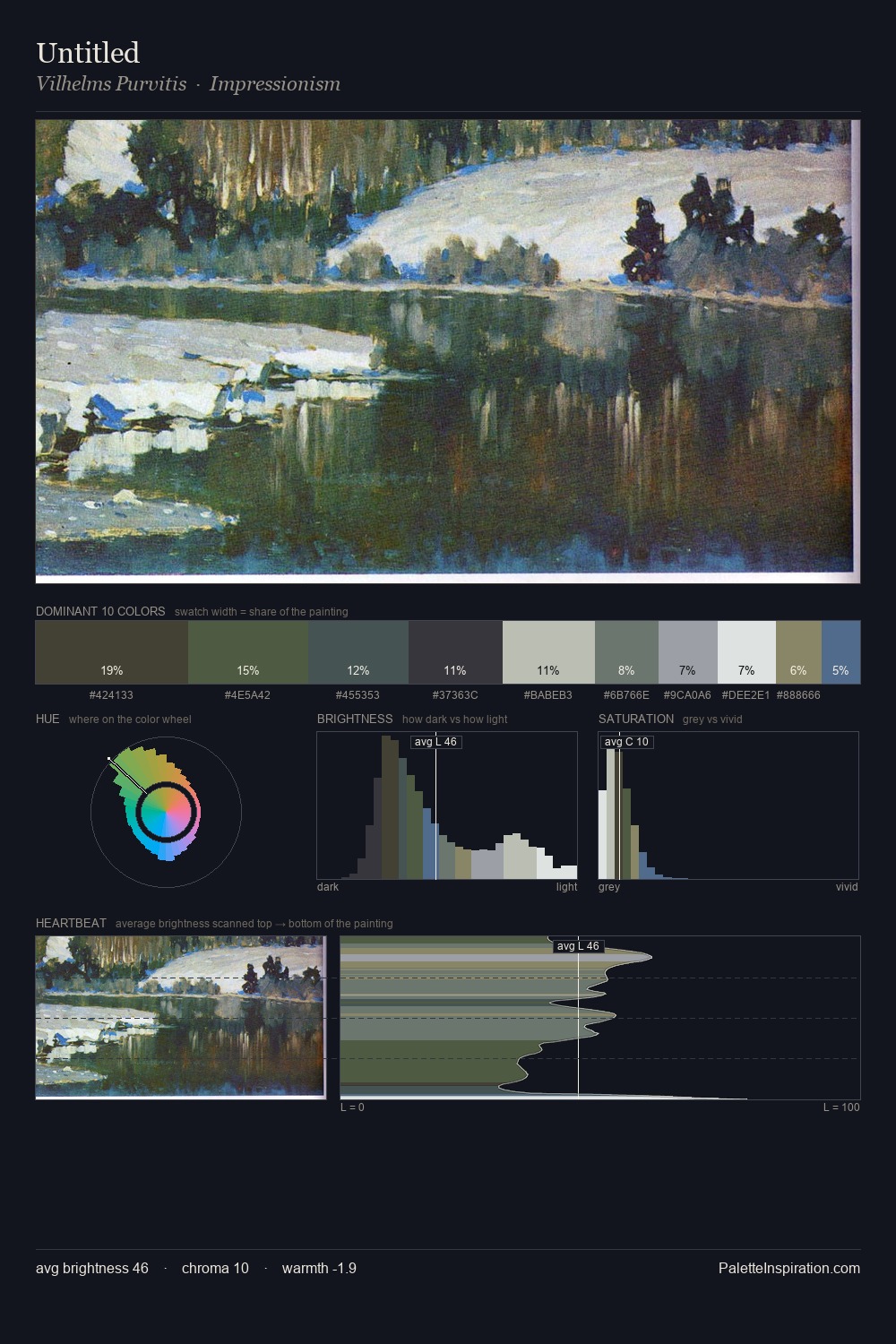Image resolution: width=896 pixels, height=1344 pixels.
Task: Click hex code #4E5A42
Action: point(248,695)
